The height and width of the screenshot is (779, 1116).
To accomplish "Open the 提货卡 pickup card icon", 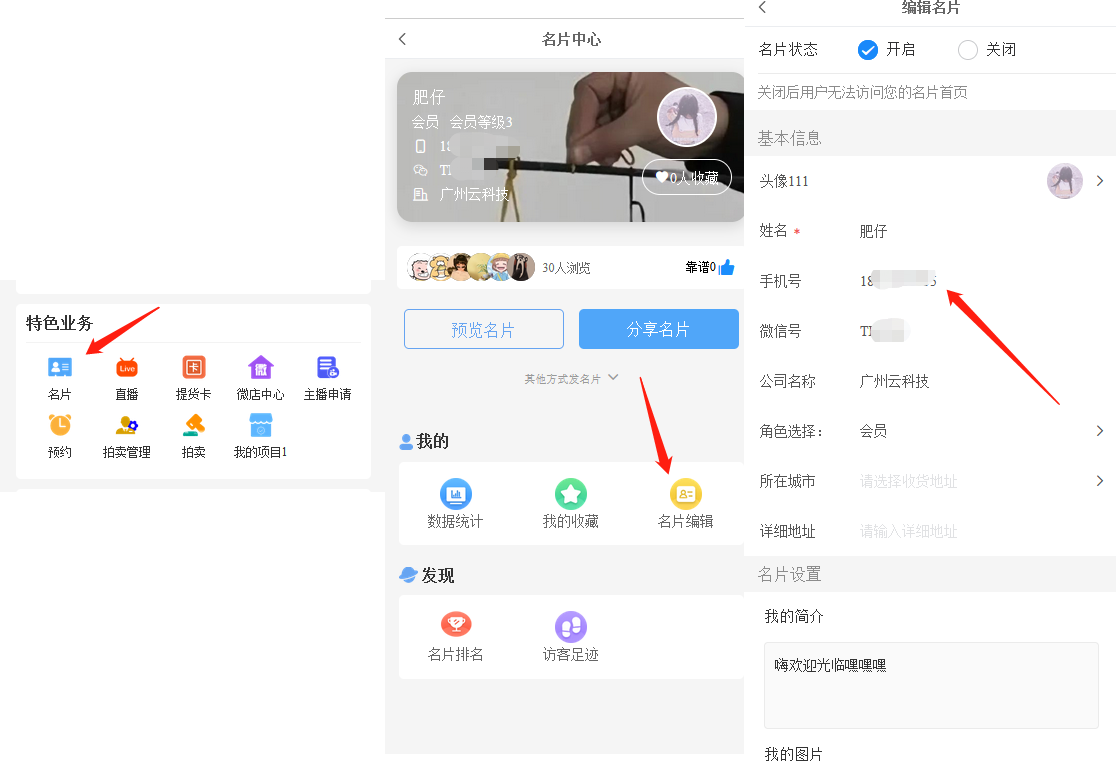I will 194,368.
